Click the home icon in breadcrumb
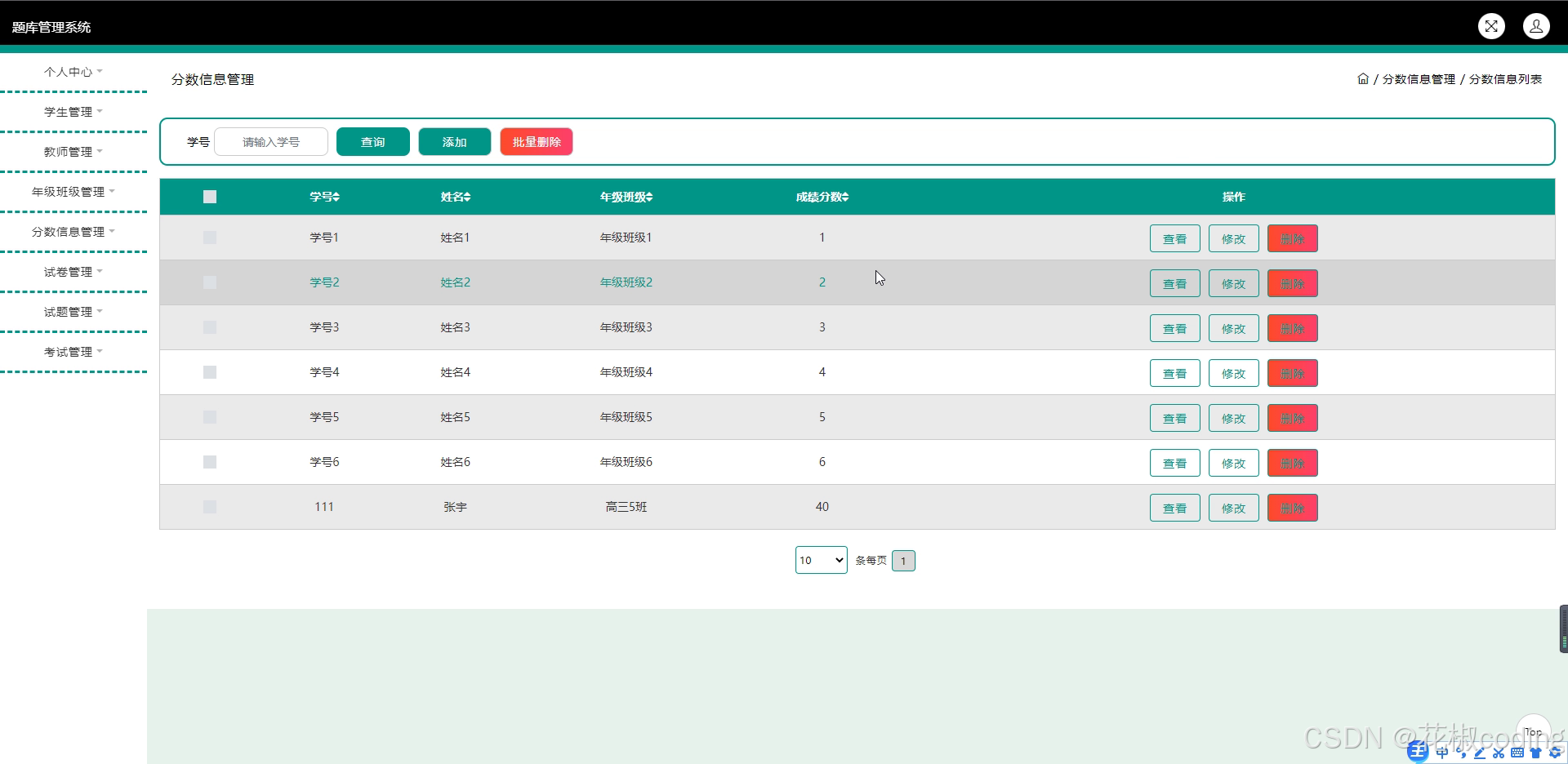Viewport: 1568px width, 764px height. [x=1363, y=79]
